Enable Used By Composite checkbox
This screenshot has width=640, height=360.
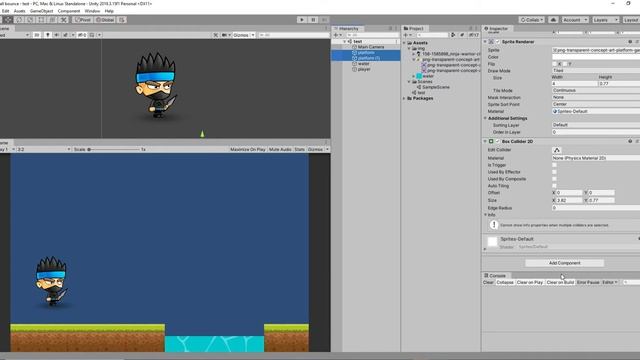(554, 179)
